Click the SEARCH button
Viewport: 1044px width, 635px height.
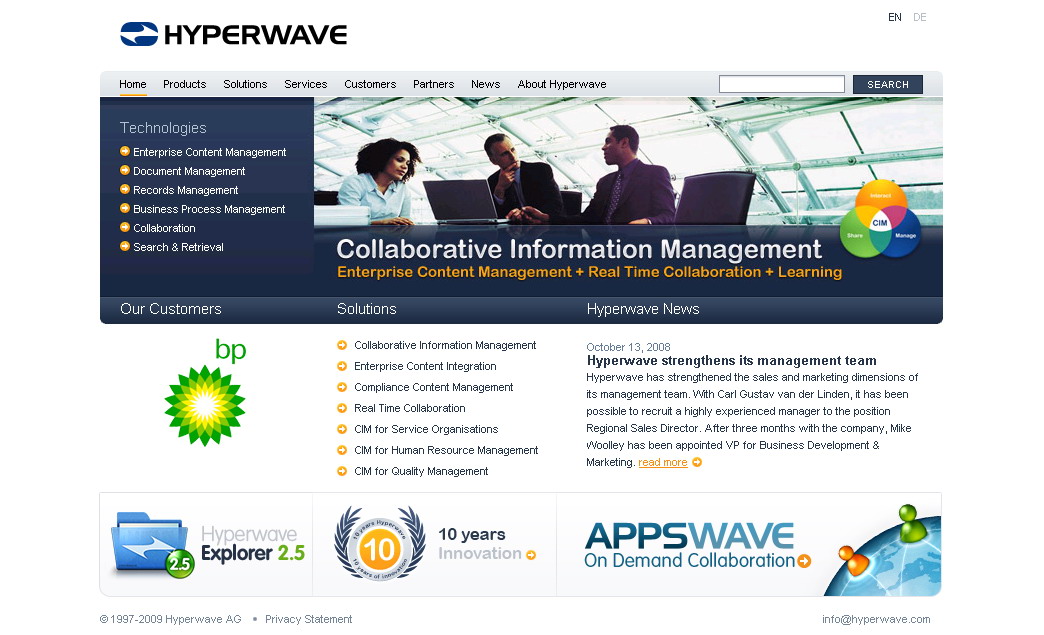click(x=888, y=85)
